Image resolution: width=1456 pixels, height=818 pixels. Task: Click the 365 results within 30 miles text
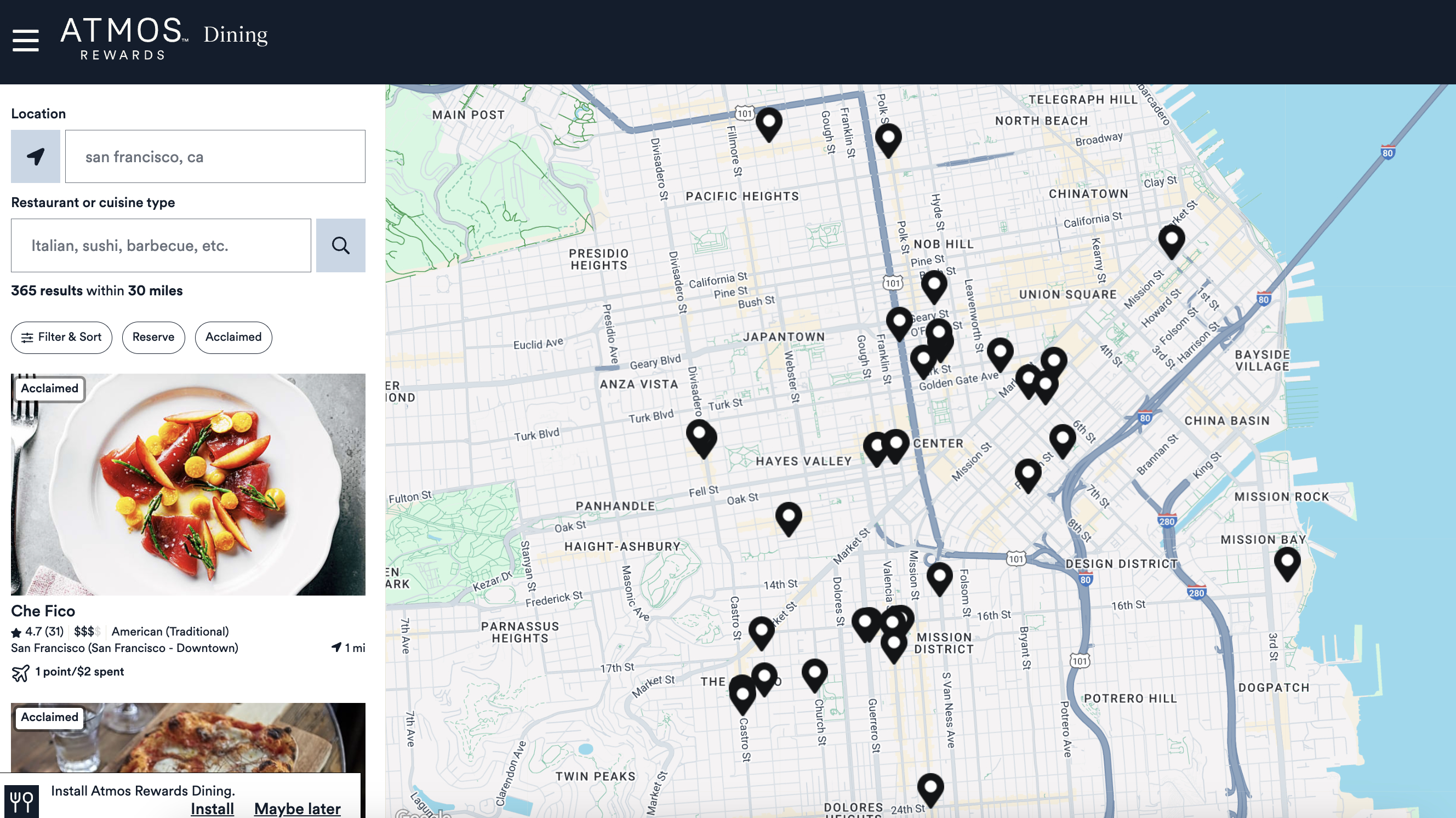pos(97,290)
